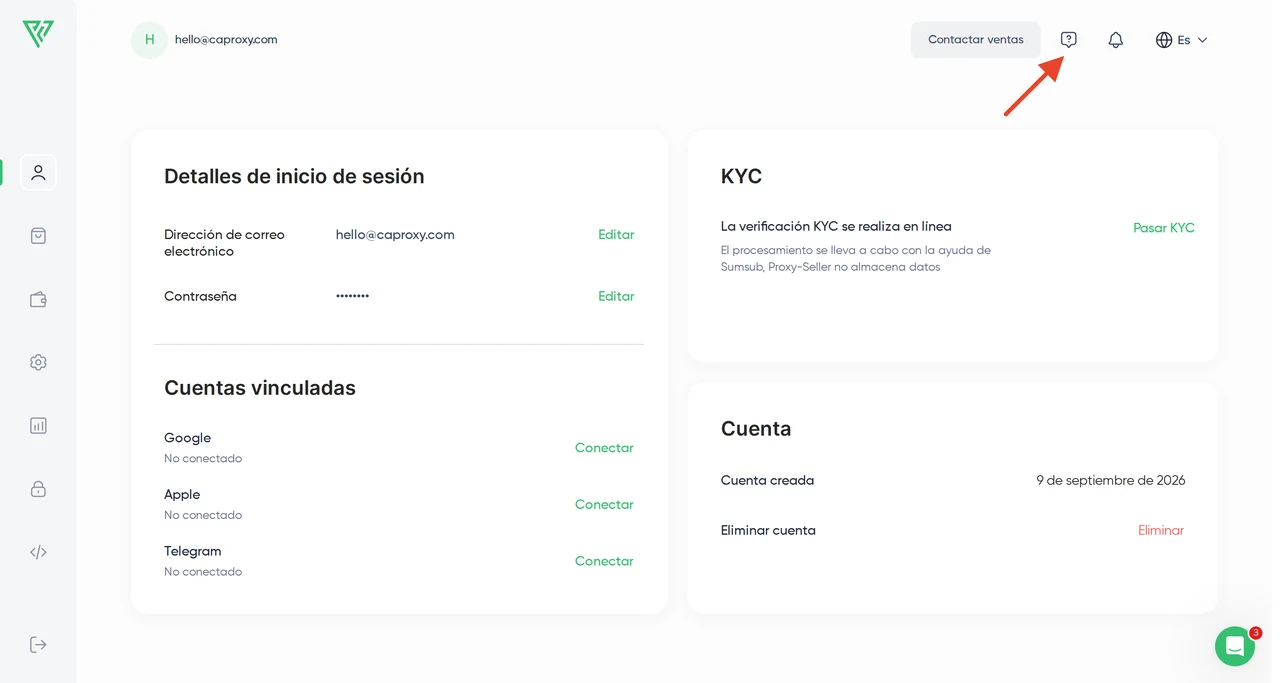Viewport: 1280px width, 683px height.
Task: Open the help question mark icon
Action: point(1069,40)
